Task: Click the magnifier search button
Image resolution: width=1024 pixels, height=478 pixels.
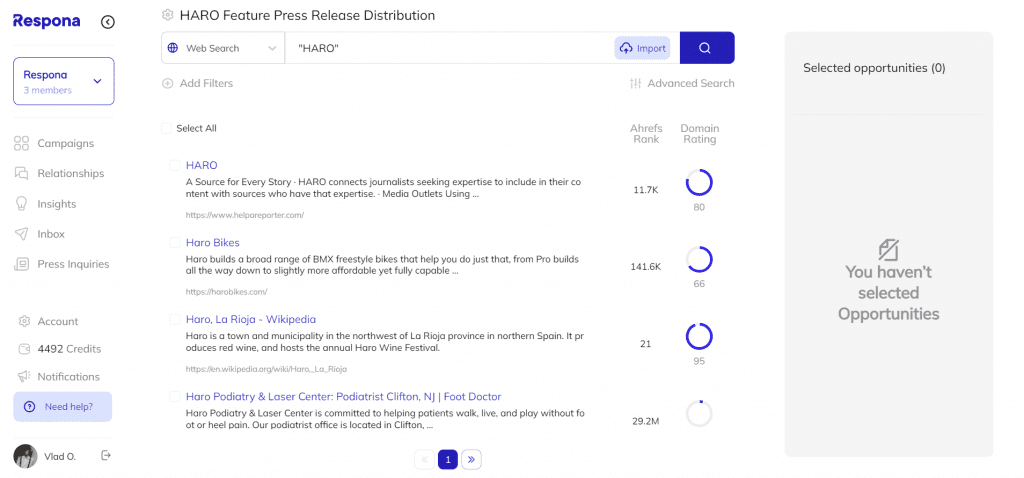Action: coord(706,48)
